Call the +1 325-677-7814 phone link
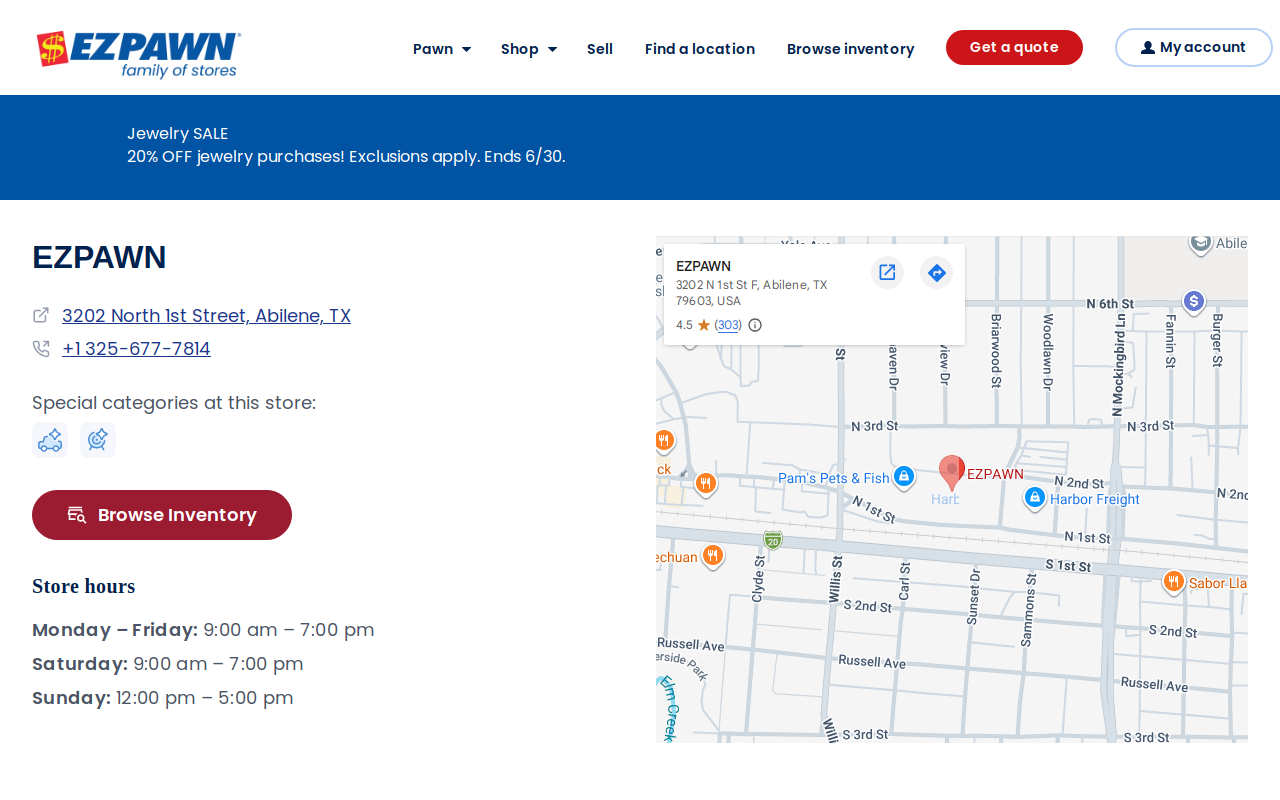The width and height of the screenshot is (1280, 800). (x=136, y=349)
